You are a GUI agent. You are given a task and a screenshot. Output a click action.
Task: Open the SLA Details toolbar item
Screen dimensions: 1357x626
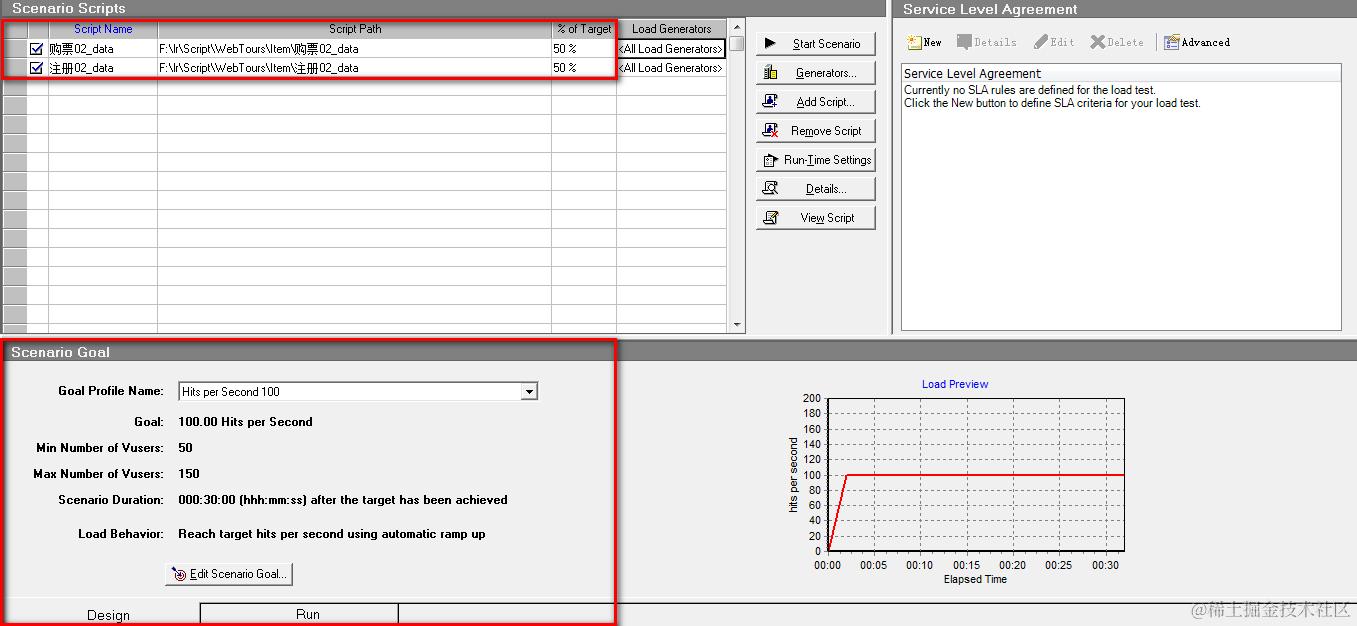click(x=987, y=42)
